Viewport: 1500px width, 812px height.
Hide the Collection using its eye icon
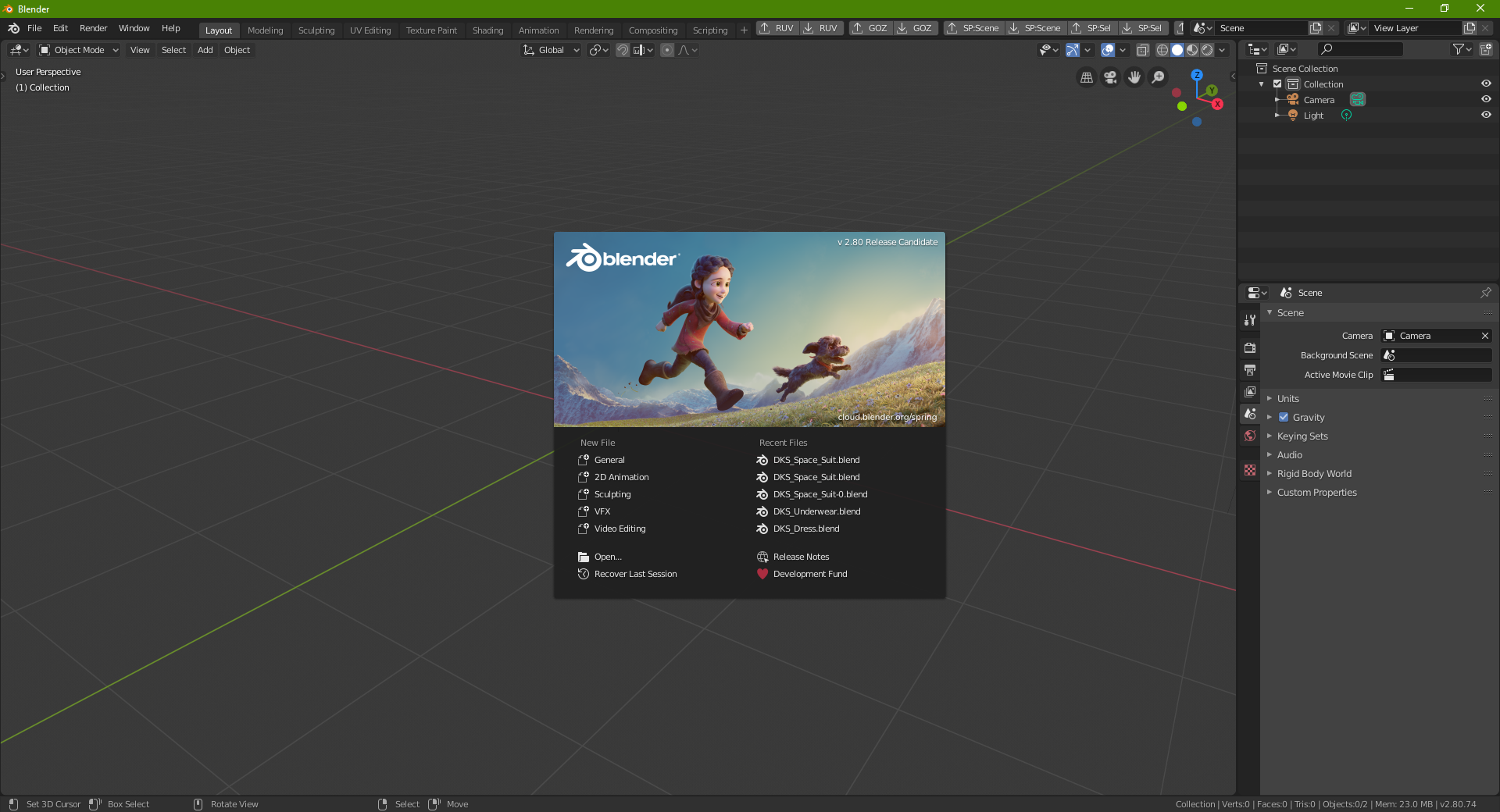[1486, 84]
